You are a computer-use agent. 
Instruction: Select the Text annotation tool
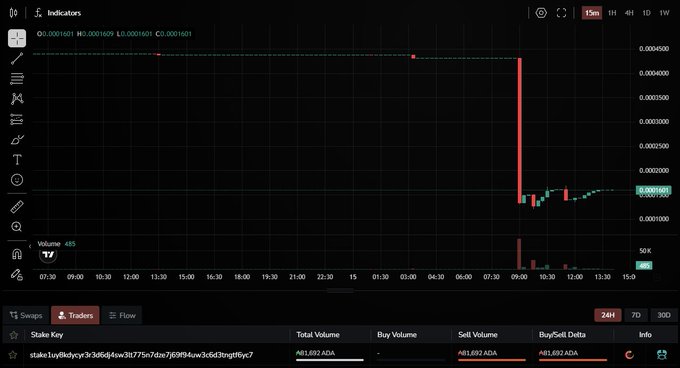click(17, 160)
